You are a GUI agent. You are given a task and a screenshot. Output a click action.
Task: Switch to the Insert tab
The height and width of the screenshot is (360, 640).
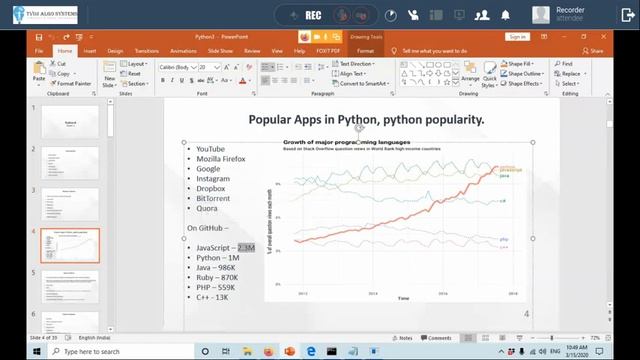(90, 51)
